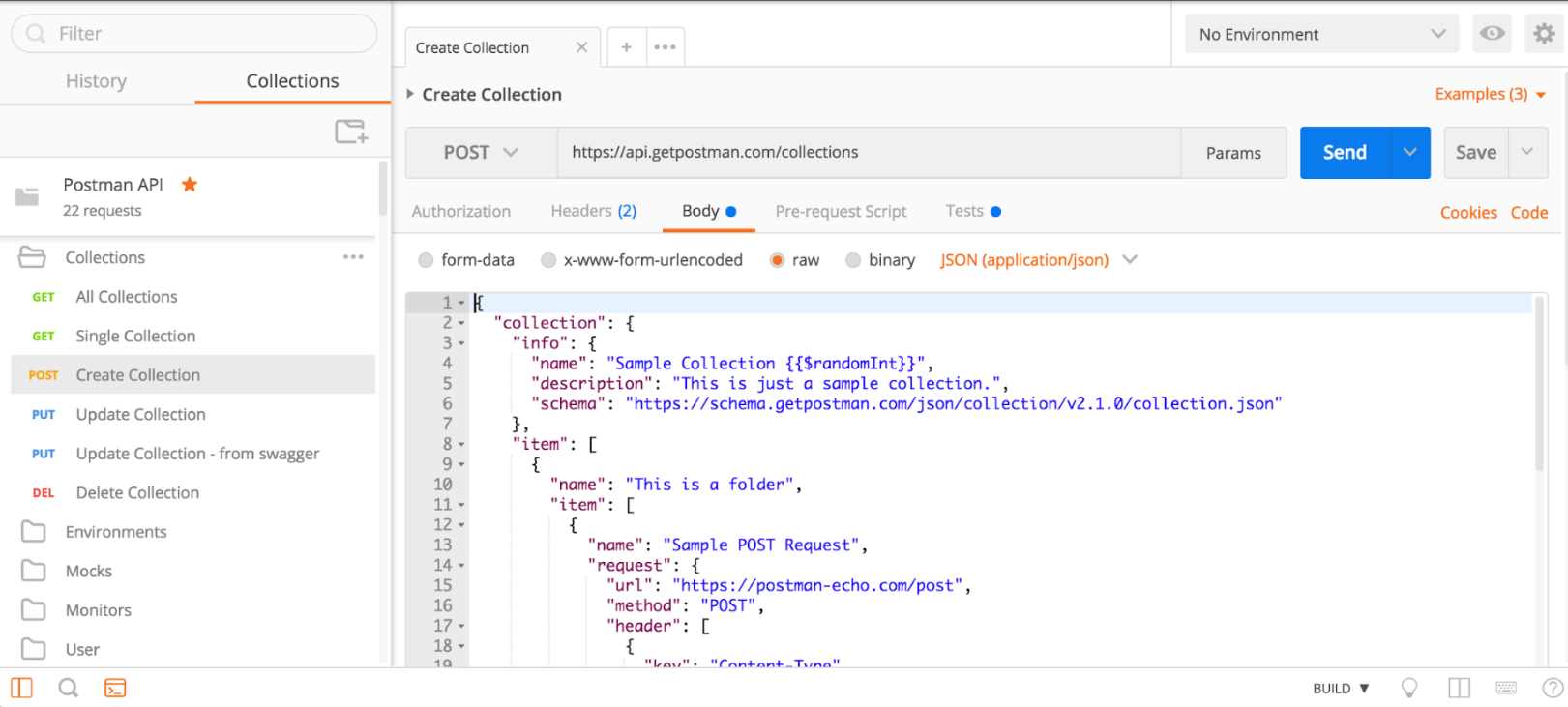Open the Find search icon in status bar
Image resolution: width=1568 pixels, height=707 pixels.
68,688
